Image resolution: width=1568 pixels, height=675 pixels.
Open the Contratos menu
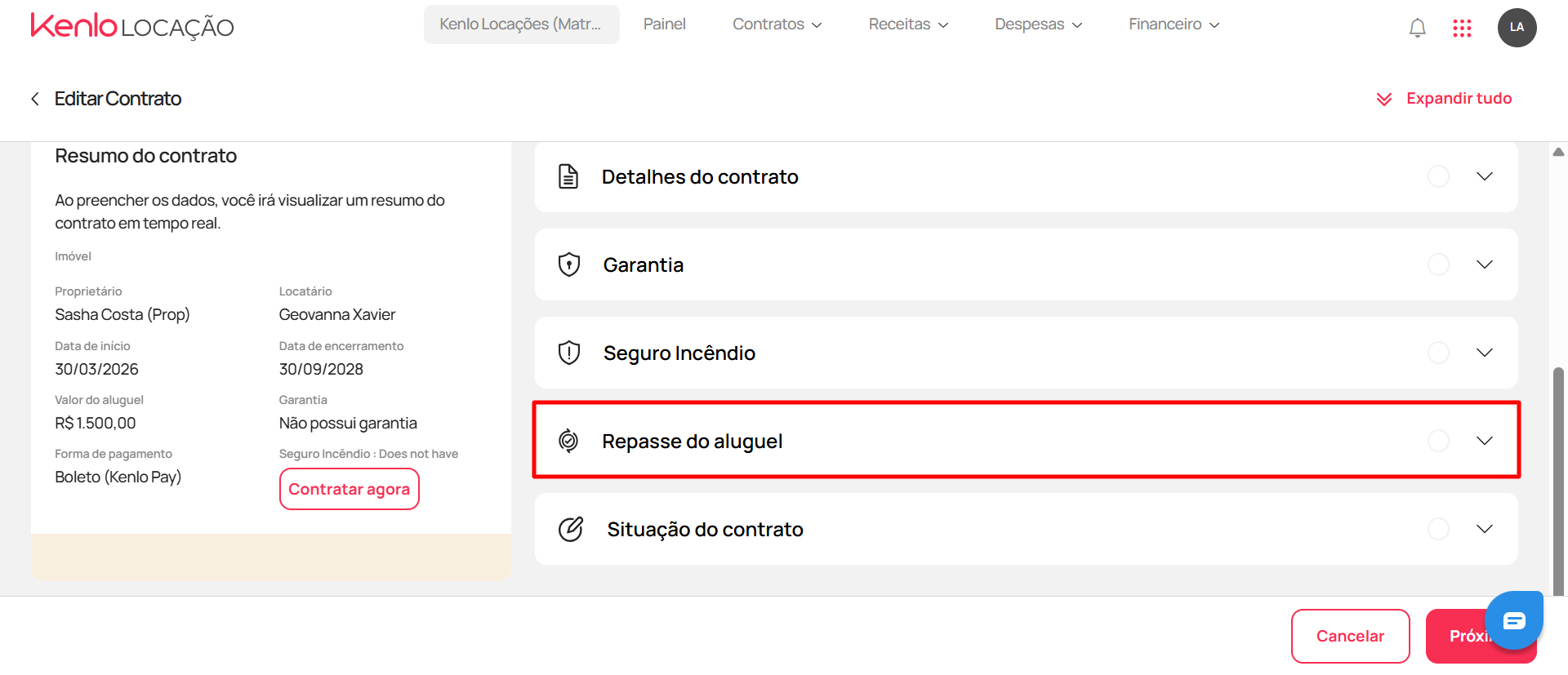[777, 24]
